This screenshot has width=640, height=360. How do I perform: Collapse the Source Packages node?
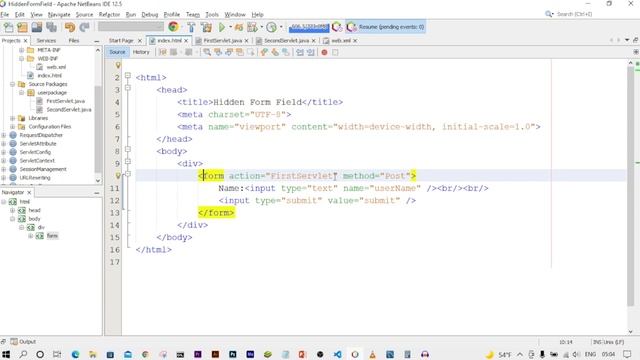pyautogui.click(x=12, y=84)
